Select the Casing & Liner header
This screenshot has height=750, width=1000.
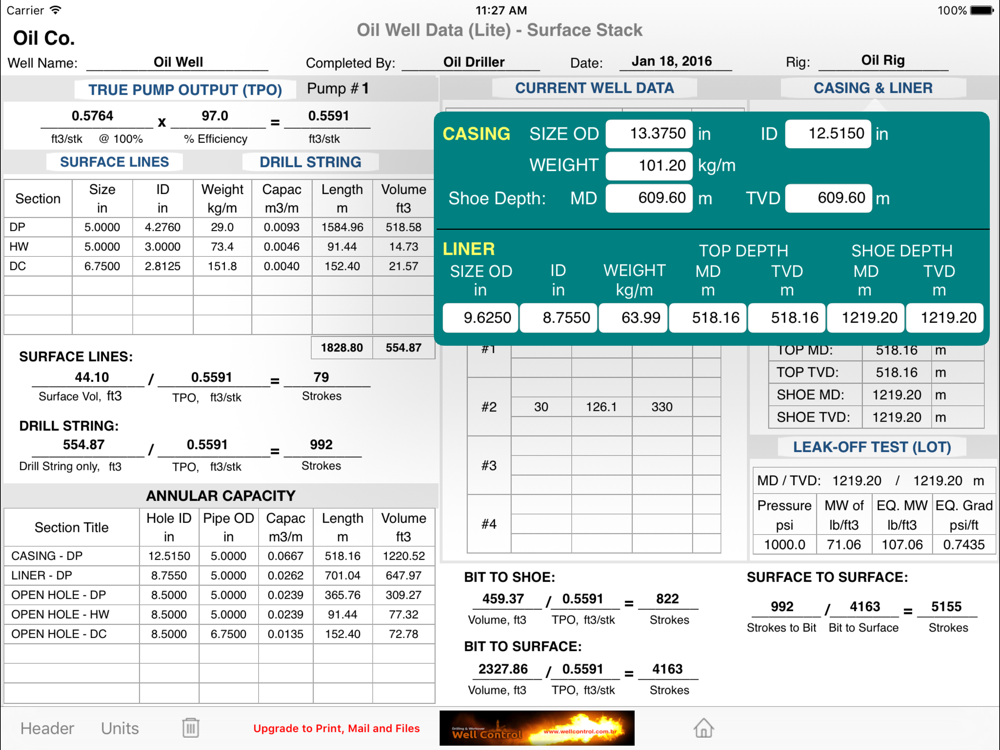tap(872, 88)
